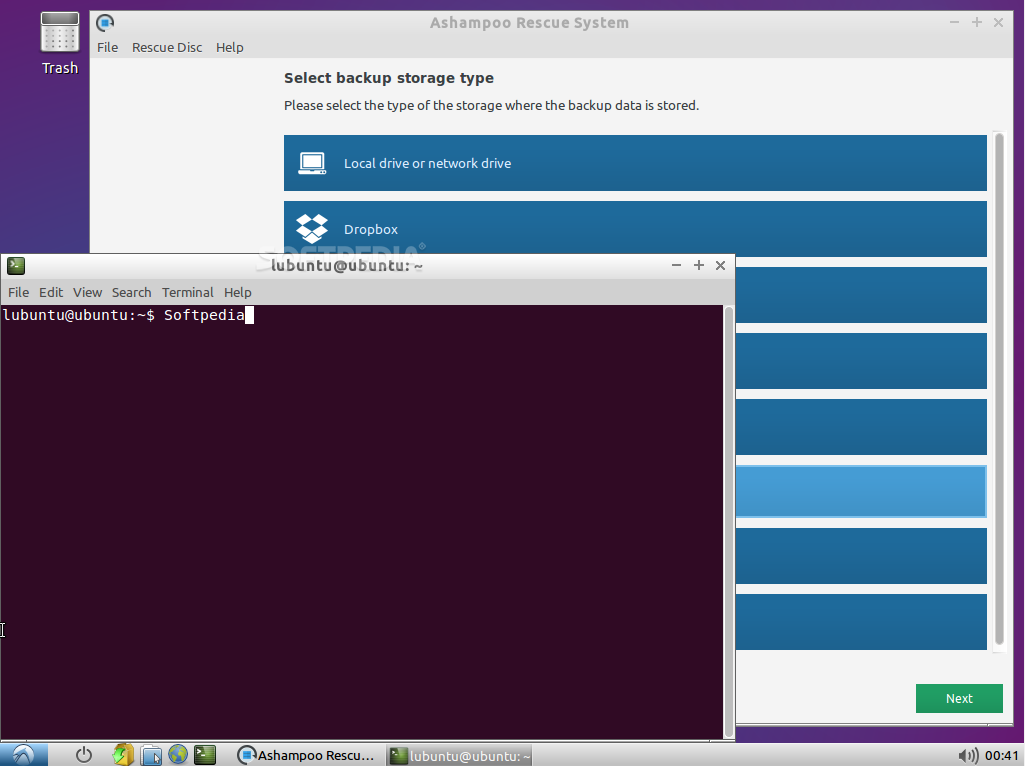This screenshot has height=766, width=1025.
Task: Launch terminal from taskbar quick launcher
Action: pyautogui.click(x=205, y=755)
